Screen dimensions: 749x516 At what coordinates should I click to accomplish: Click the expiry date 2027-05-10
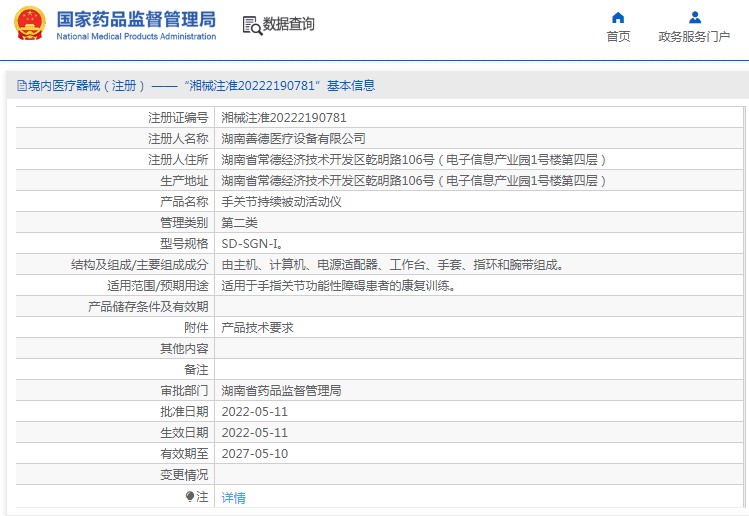point(255,454)
